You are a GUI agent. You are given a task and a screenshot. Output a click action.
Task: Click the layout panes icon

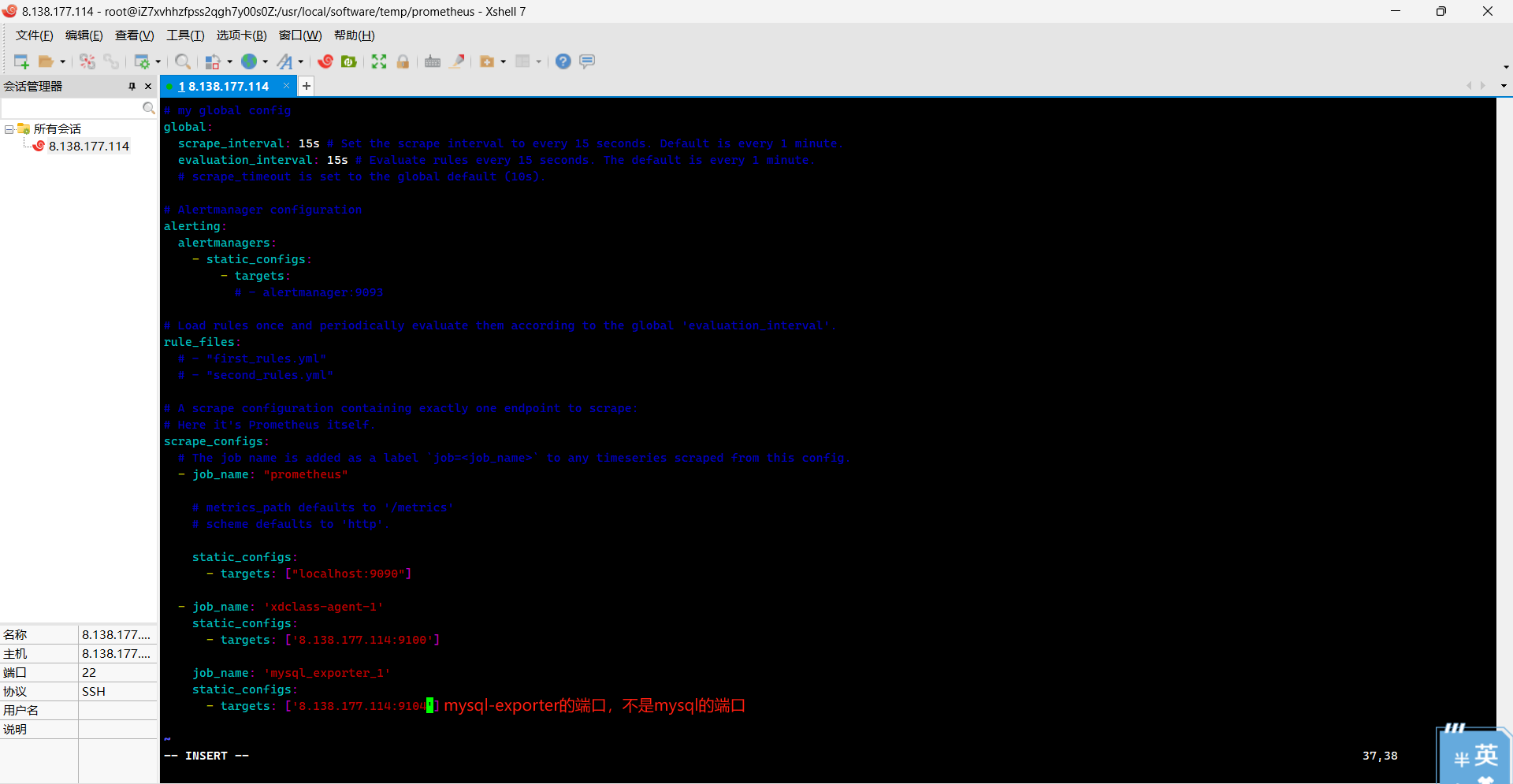tap(522, 61)
